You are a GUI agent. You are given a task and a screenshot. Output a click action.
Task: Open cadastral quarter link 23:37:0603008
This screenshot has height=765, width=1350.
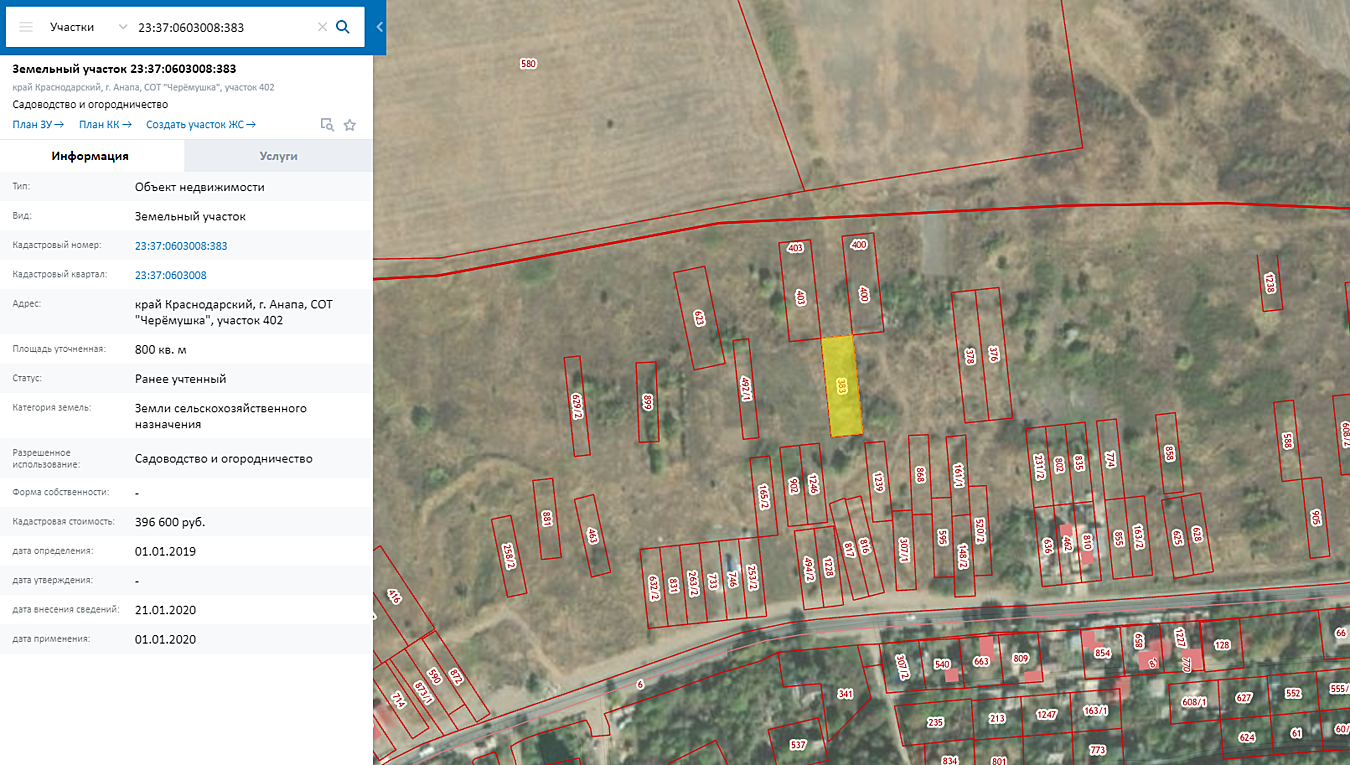(x=171, y=275)
